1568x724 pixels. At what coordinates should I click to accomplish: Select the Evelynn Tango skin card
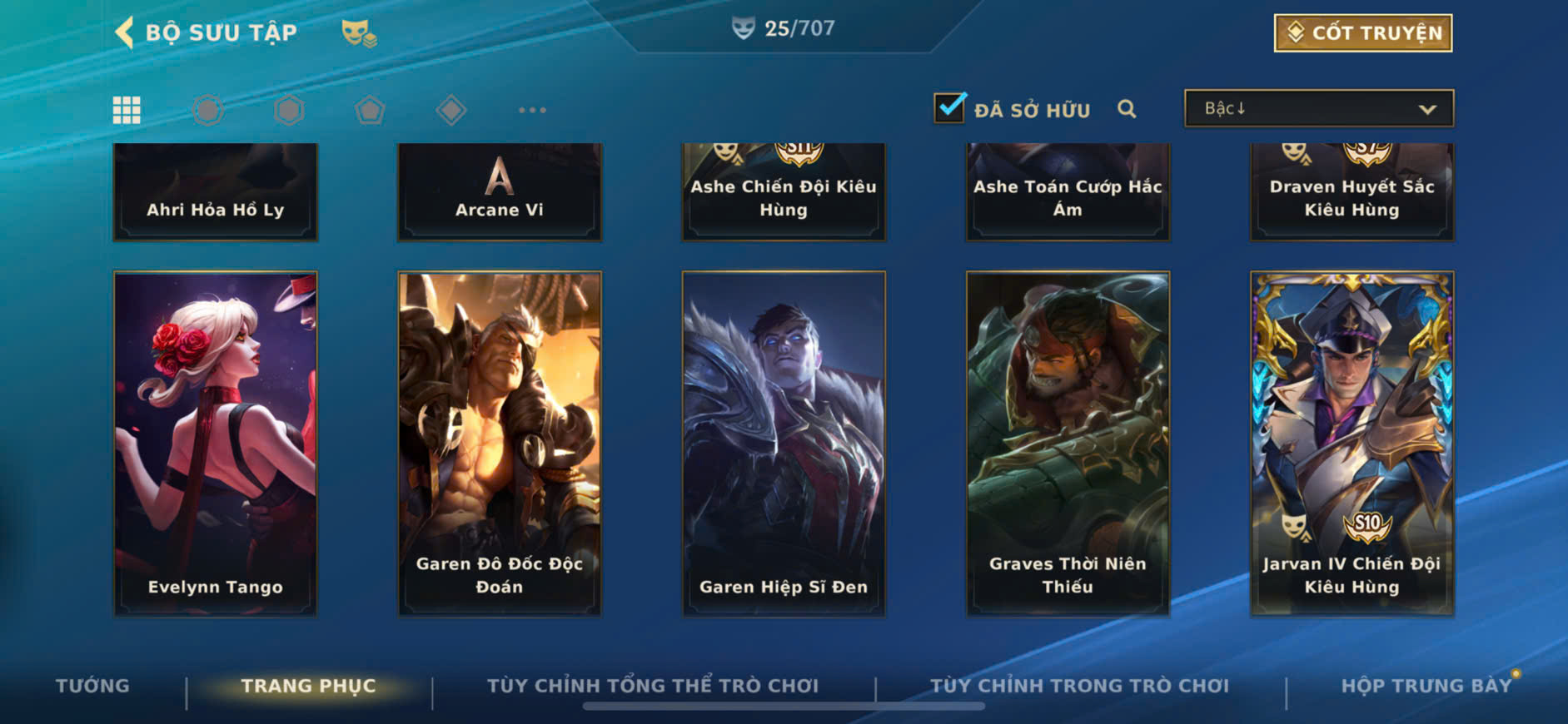215,444
